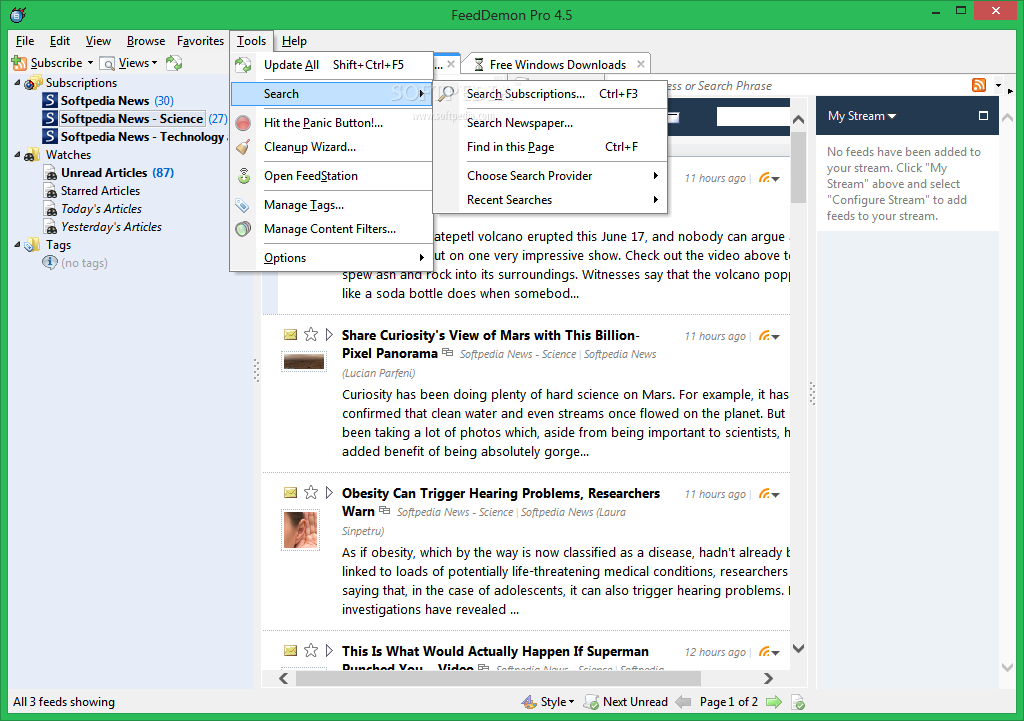Expand the Obesity article triangle
This screenshot has width=1024, height=721.
pyautogui.click(x=329, y=492)
